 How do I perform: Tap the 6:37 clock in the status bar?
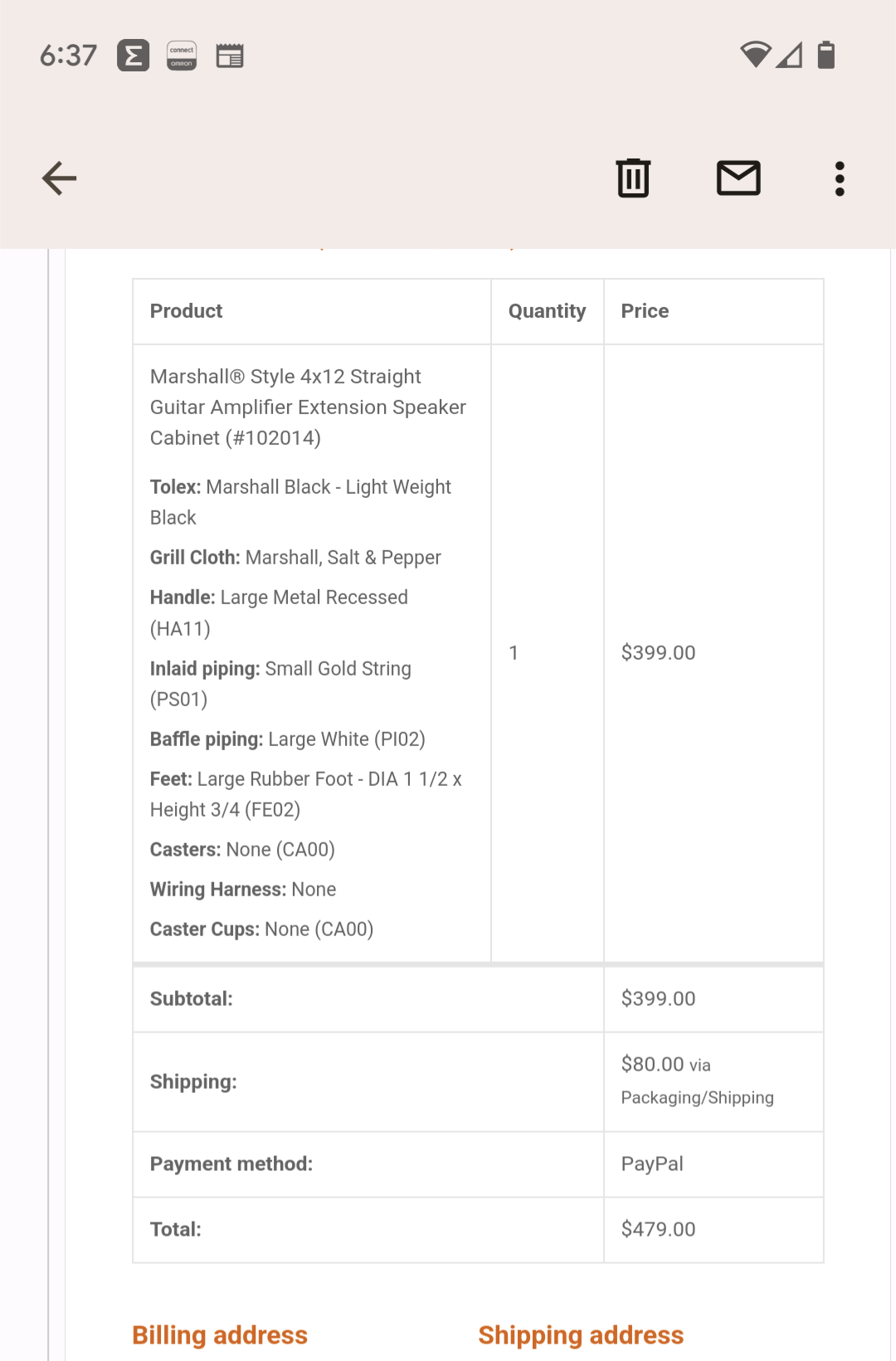pos(68,55)
